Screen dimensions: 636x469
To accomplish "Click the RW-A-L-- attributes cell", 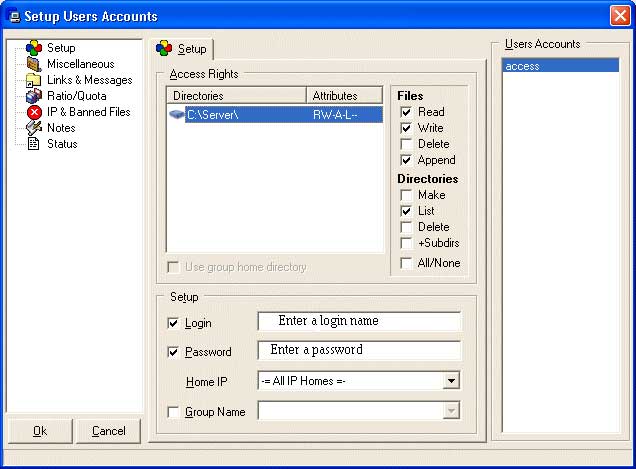I will (x=335, y=115).
